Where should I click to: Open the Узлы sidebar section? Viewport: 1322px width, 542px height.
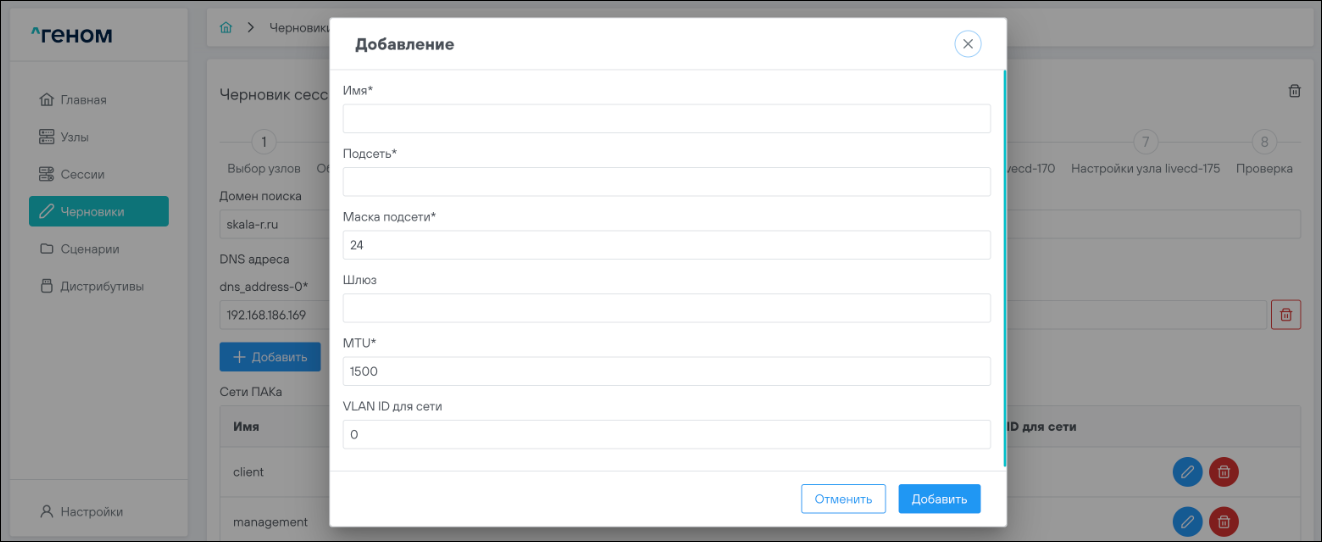click(81, 137)
